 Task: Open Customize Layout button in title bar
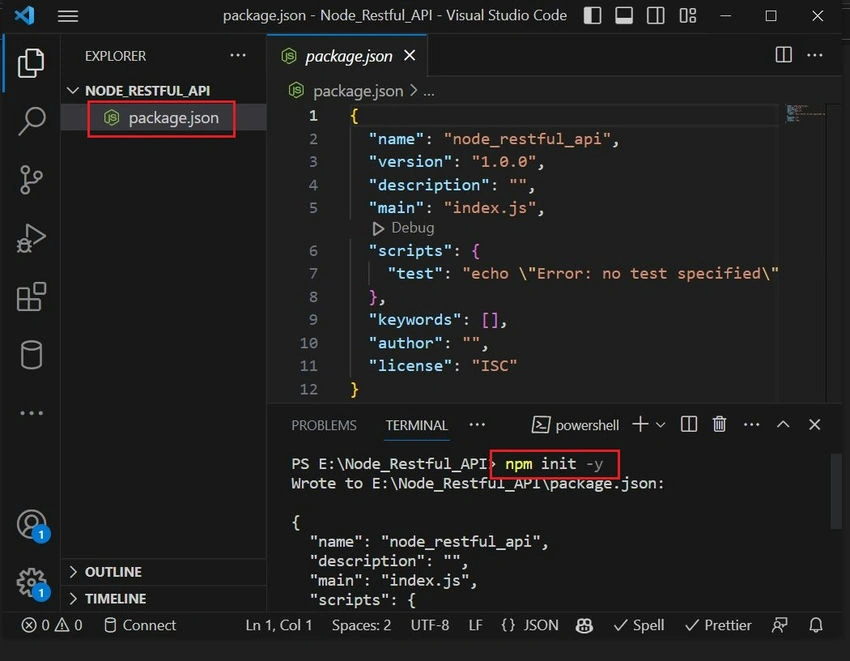[x=687, y=16]
